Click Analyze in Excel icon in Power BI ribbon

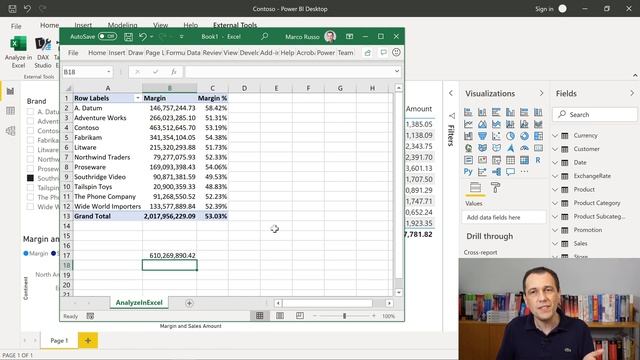pyautogui.click(x=18, y=44)
